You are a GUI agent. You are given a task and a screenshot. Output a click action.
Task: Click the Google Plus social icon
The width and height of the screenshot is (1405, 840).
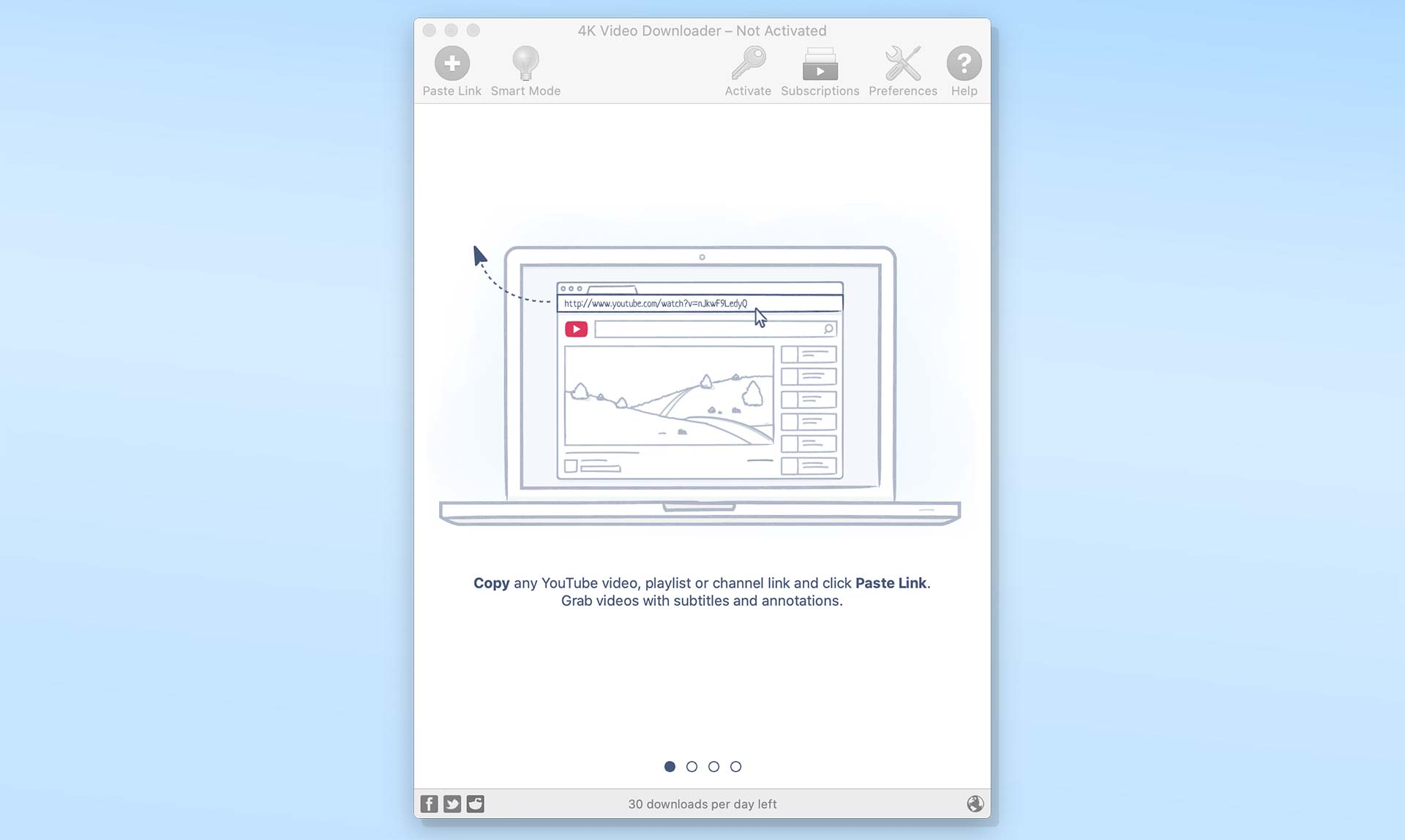(x=475, y=803)
